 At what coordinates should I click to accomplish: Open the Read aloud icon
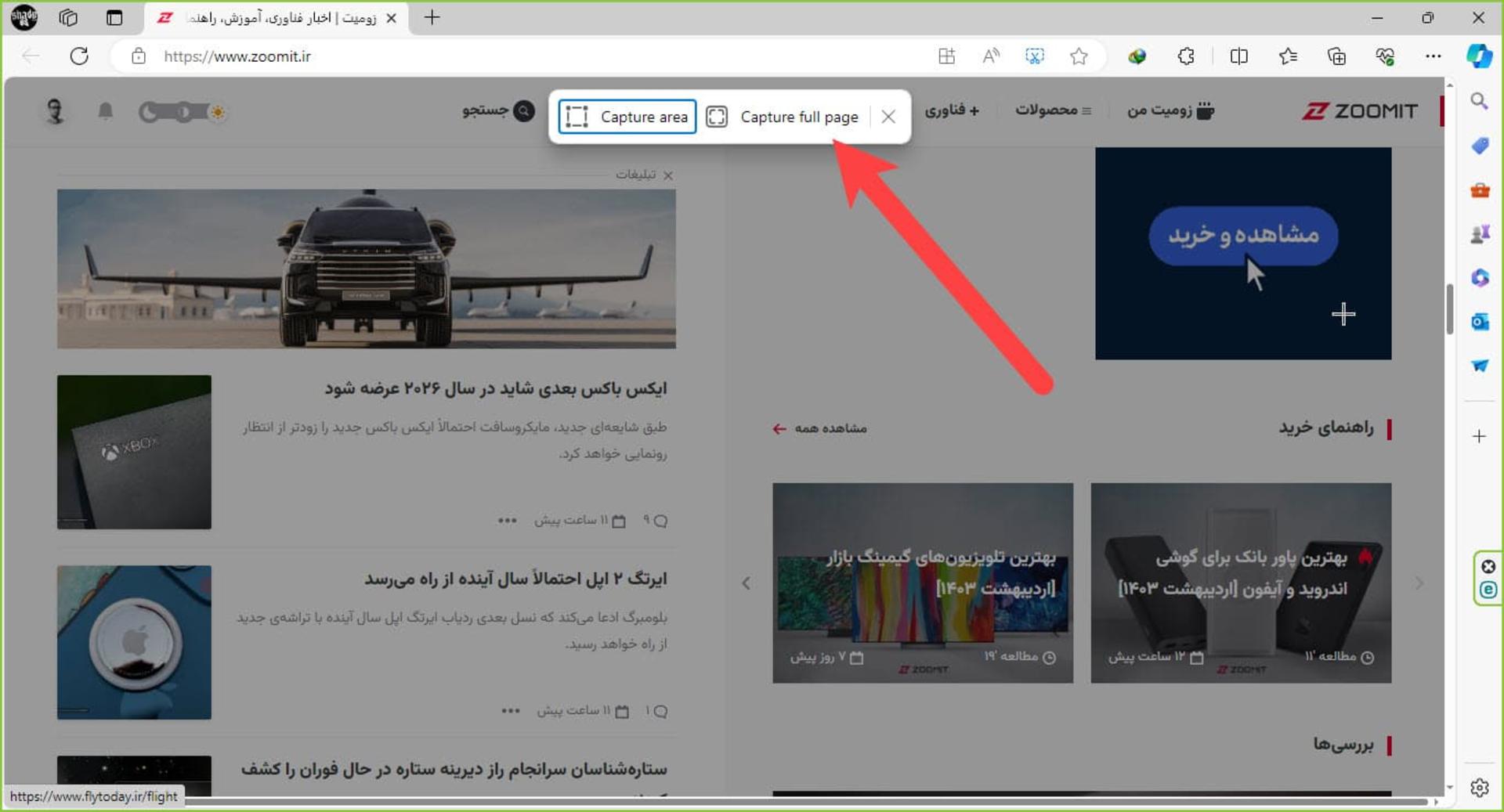(991, 56)
